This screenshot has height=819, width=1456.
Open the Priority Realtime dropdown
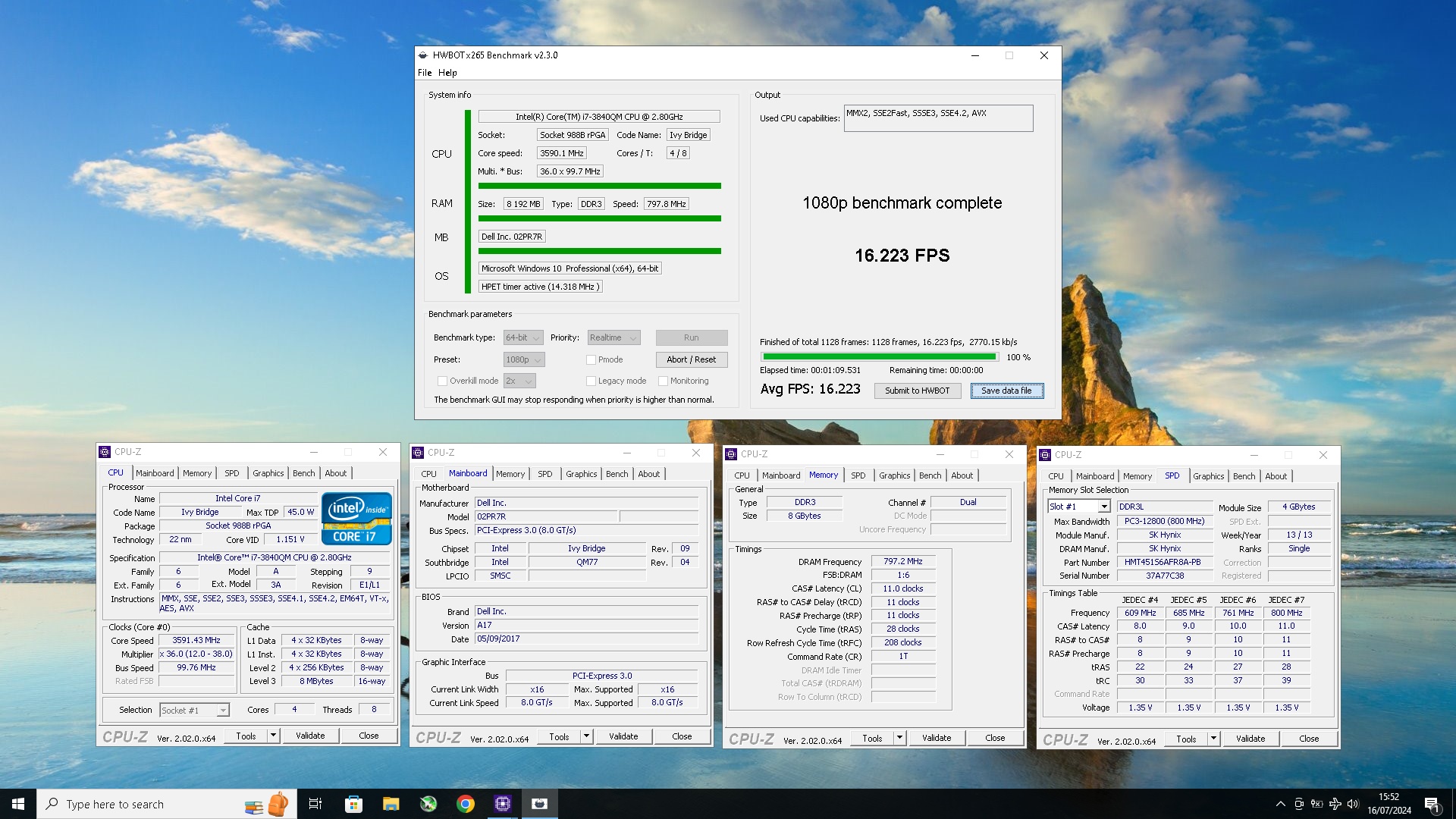click(x=614, y=338)
